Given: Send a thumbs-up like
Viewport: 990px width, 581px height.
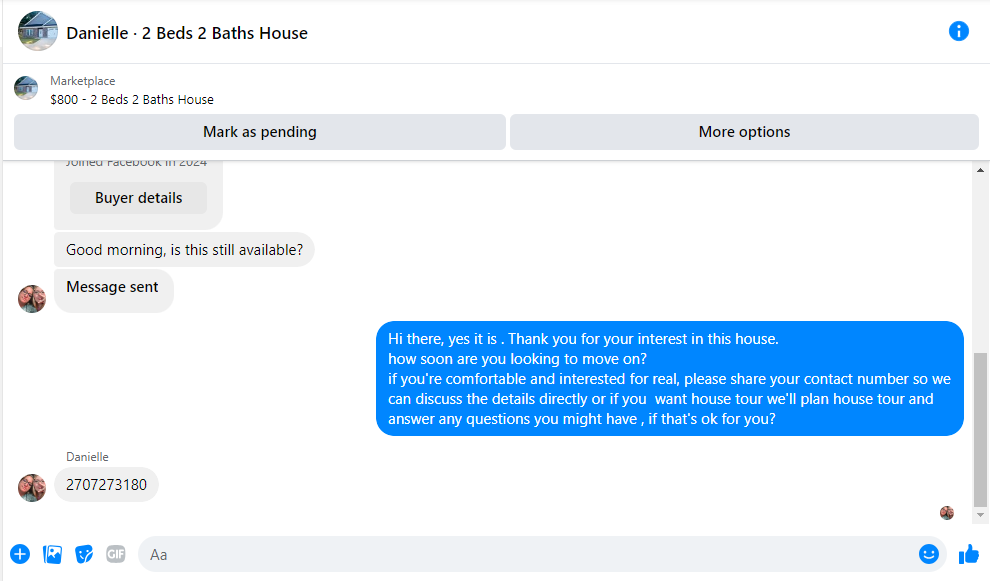Looking at the screenshot, I should 968,554.
